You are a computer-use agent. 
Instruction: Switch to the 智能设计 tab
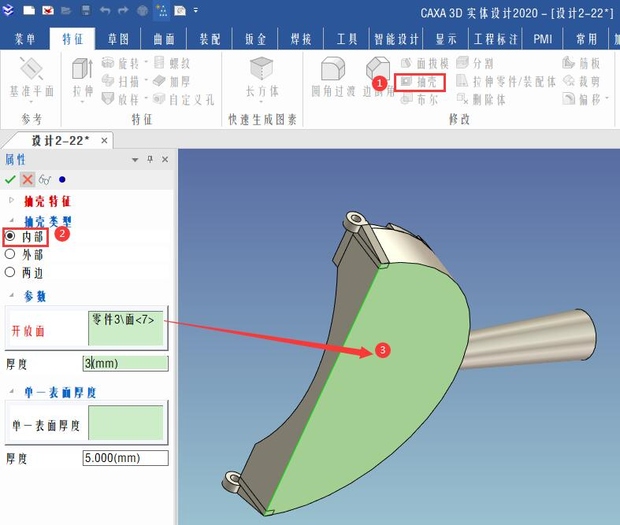396,39
